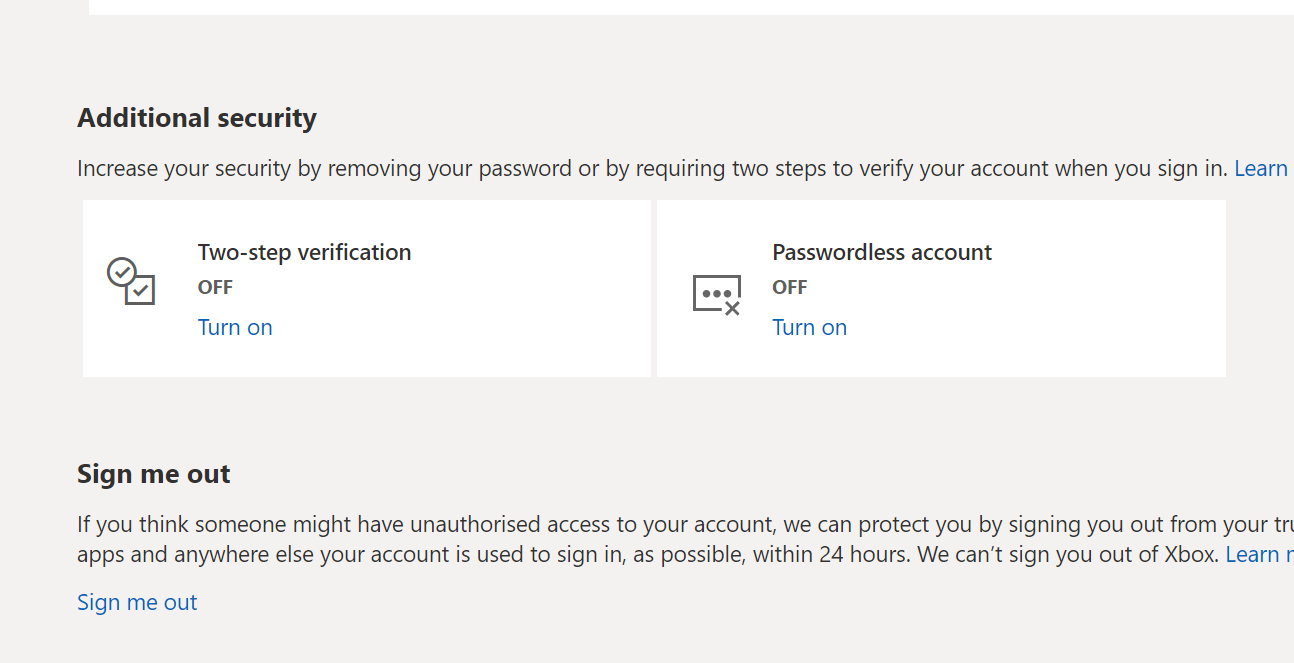Toggle the OFF status under Two-step verification
The image size is (1294, 663).
(215, 287)
